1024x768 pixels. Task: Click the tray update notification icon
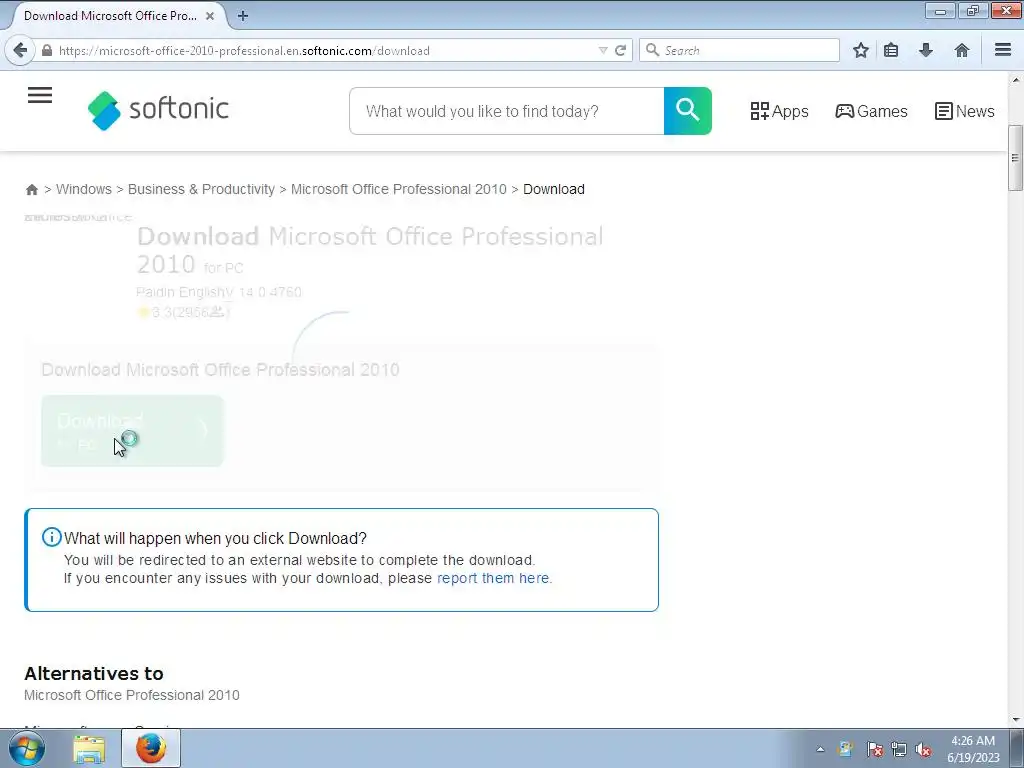coord(846,749)
